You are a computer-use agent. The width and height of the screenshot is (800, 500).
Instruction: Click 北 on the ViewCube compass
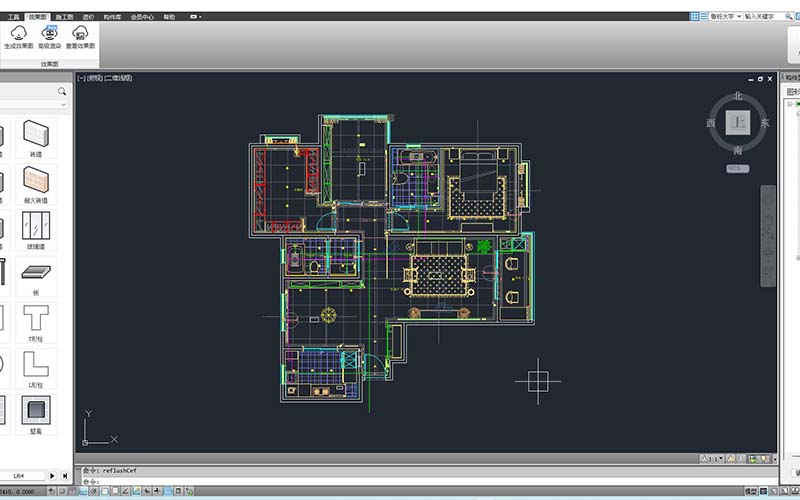click(738, 96)
